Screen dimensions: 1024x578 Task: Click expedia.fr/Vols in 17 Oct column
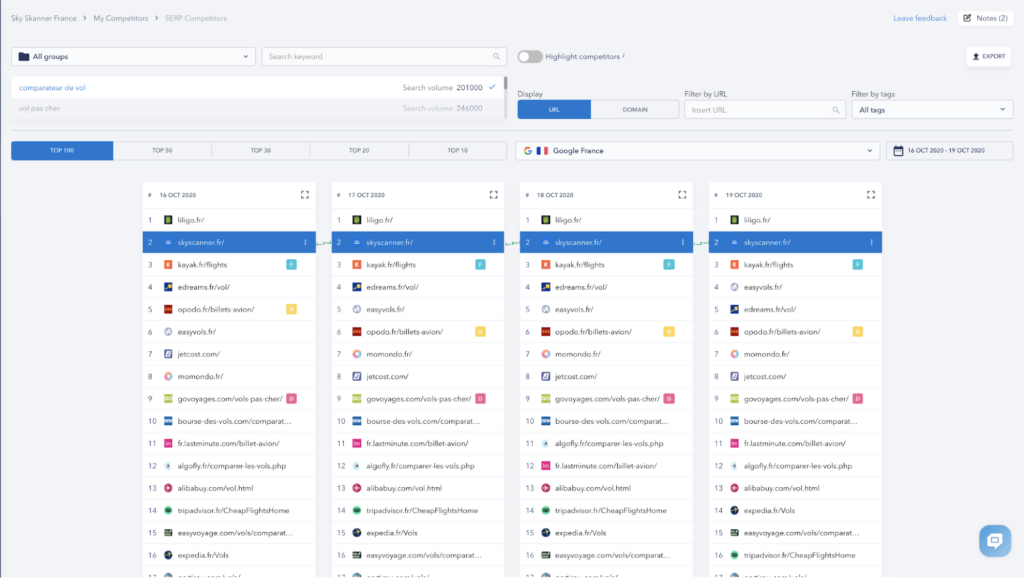[392, 533]
